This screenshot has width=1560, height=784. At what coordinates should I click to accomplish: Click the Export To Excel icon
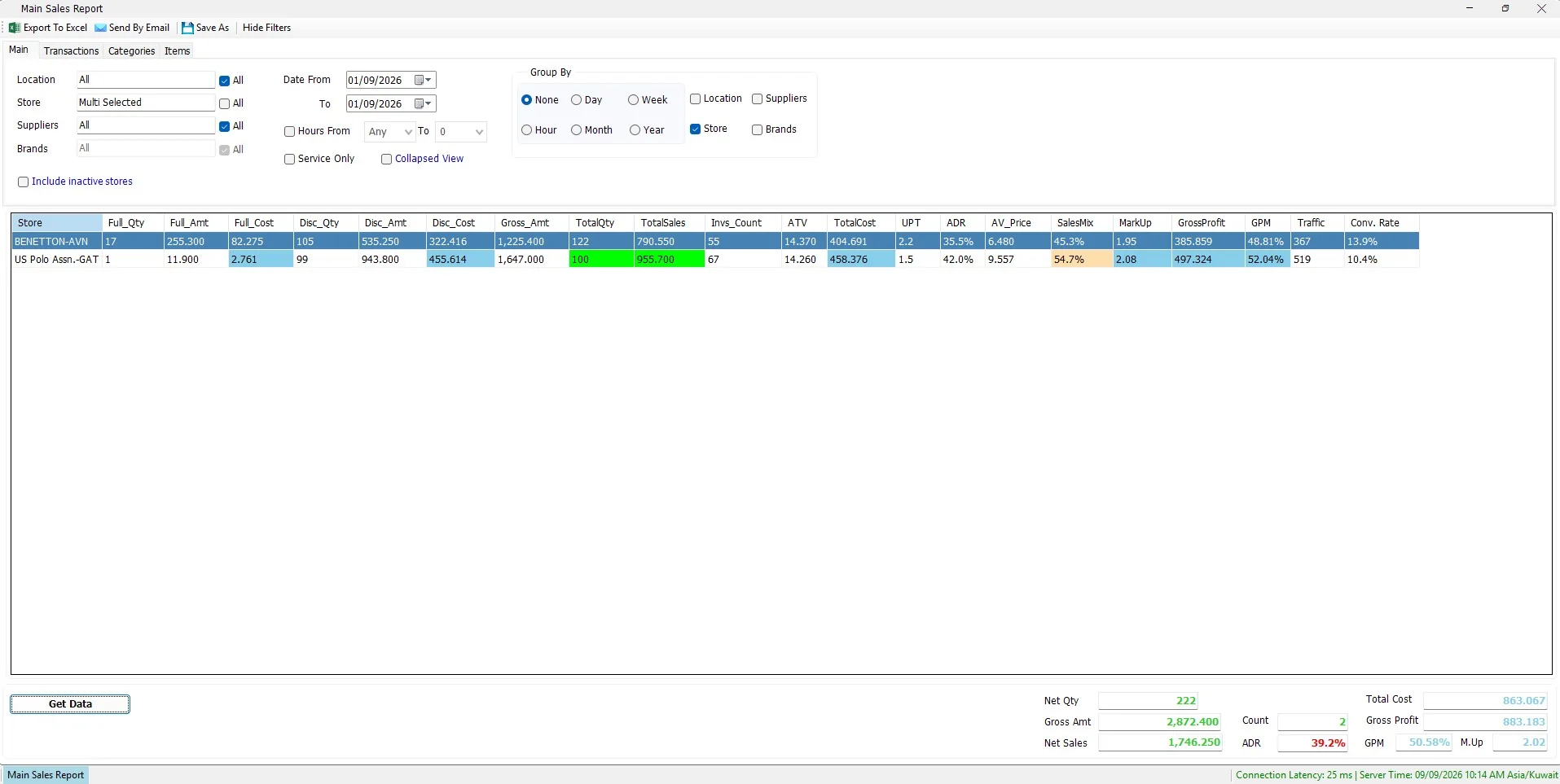[15, 28]
